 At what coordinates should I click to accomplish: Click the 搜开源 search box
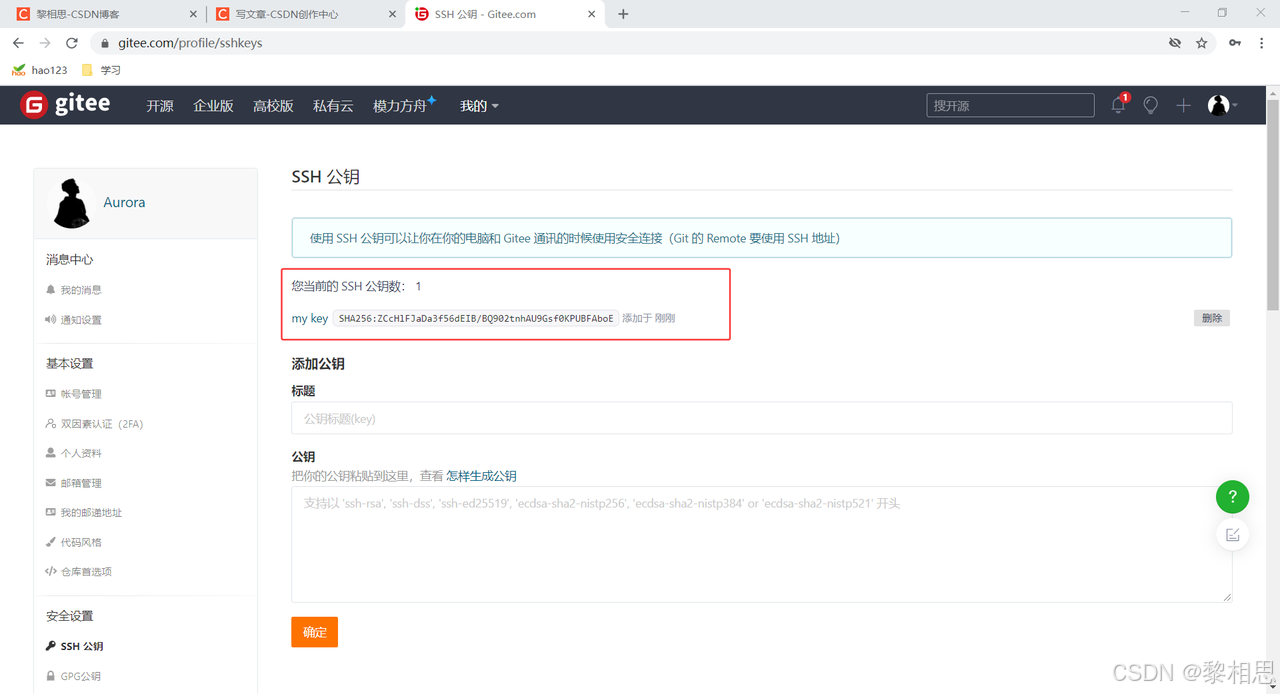(x=1010, y=105)
